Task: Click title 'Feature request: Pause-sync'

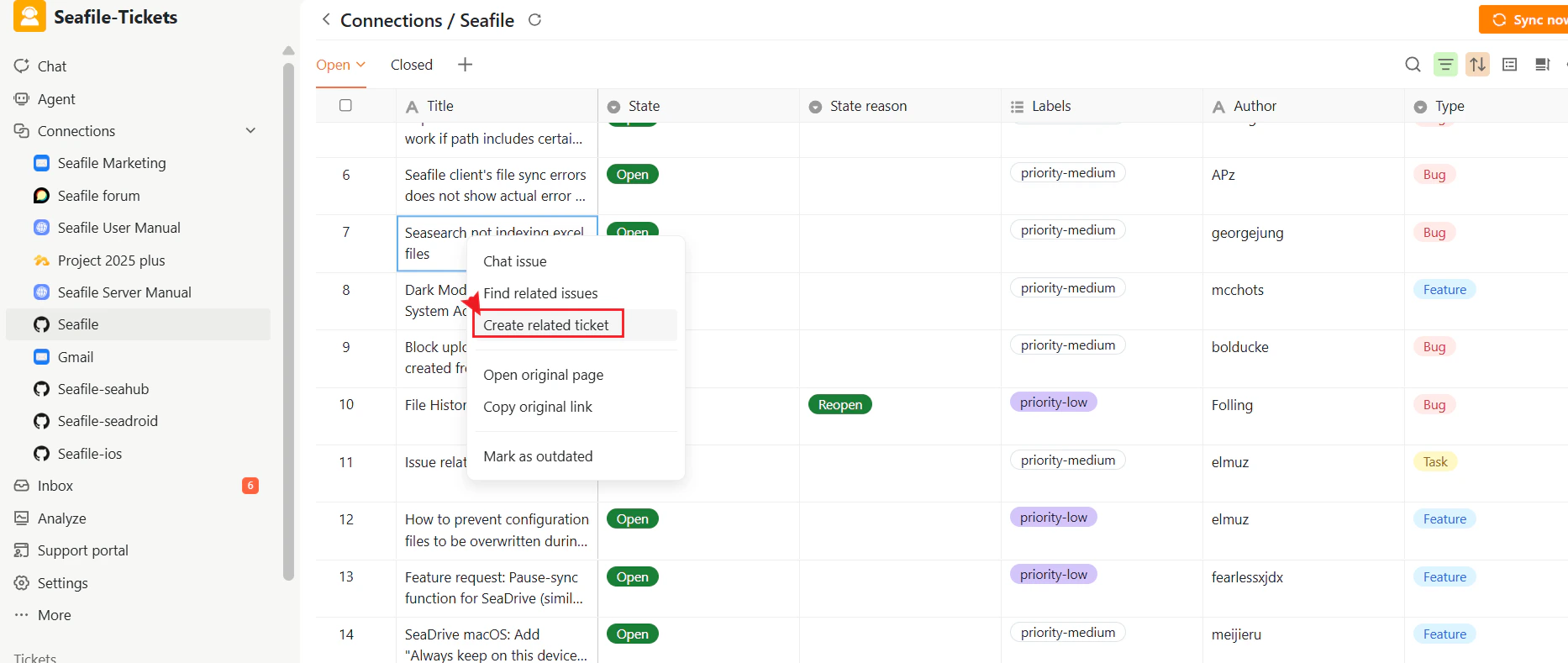Action: 494,587
